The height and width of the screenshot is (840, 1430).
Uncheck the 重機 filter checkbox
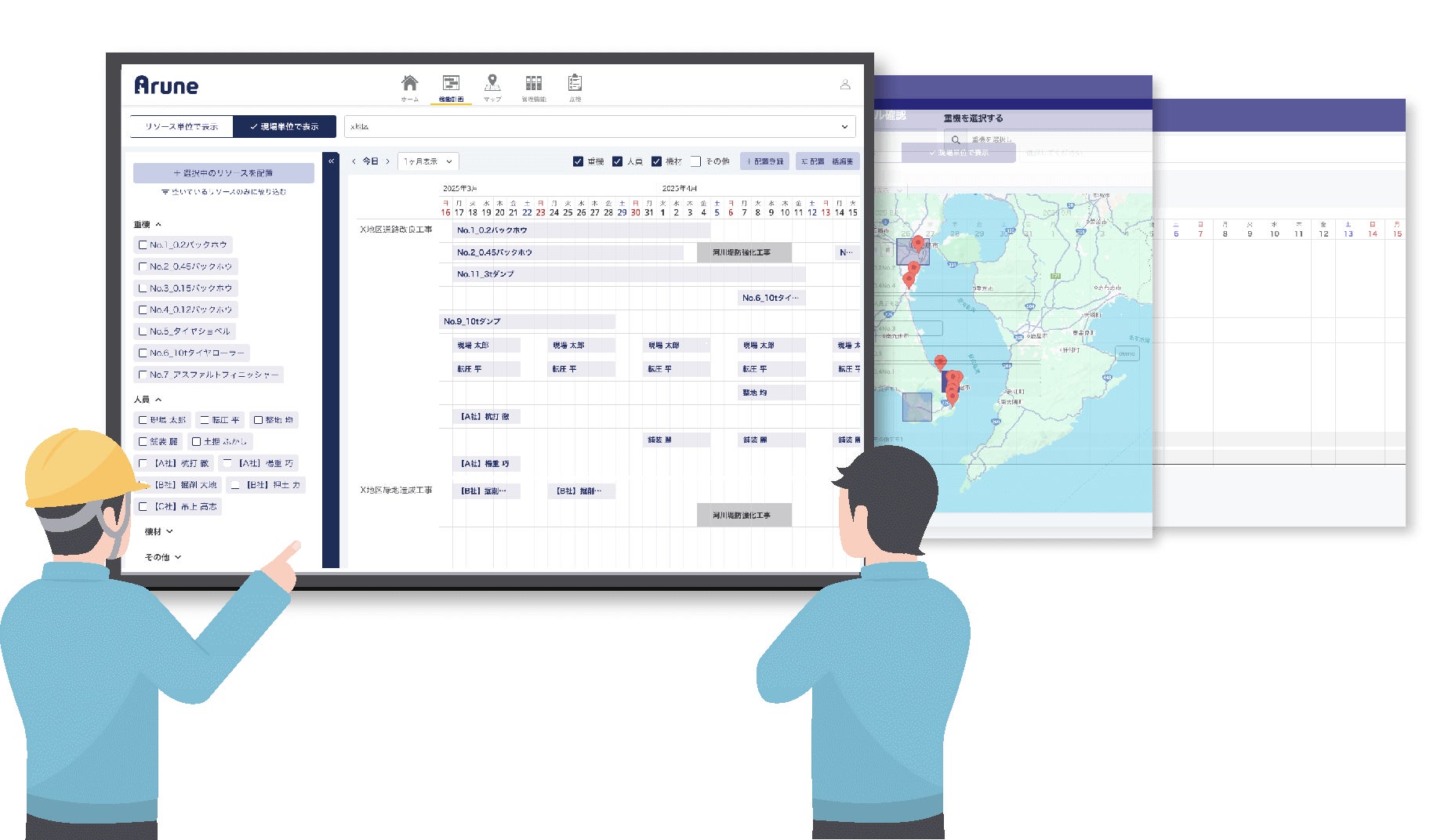578,161
